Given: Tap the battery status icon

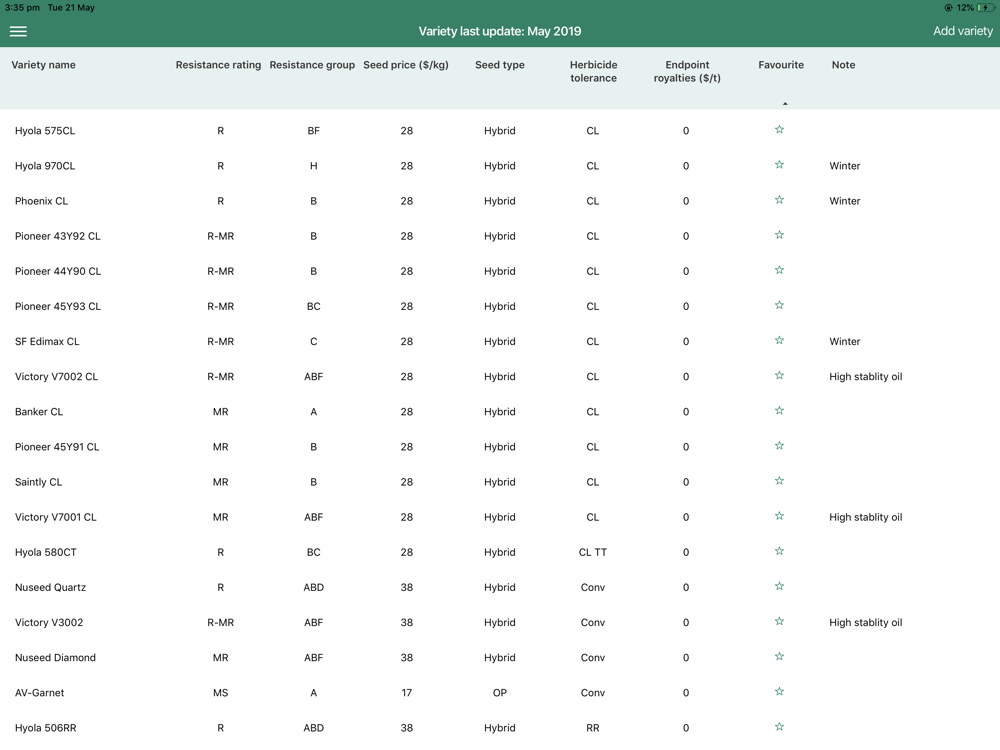Looking at the screenshot, I should (985, 8).
